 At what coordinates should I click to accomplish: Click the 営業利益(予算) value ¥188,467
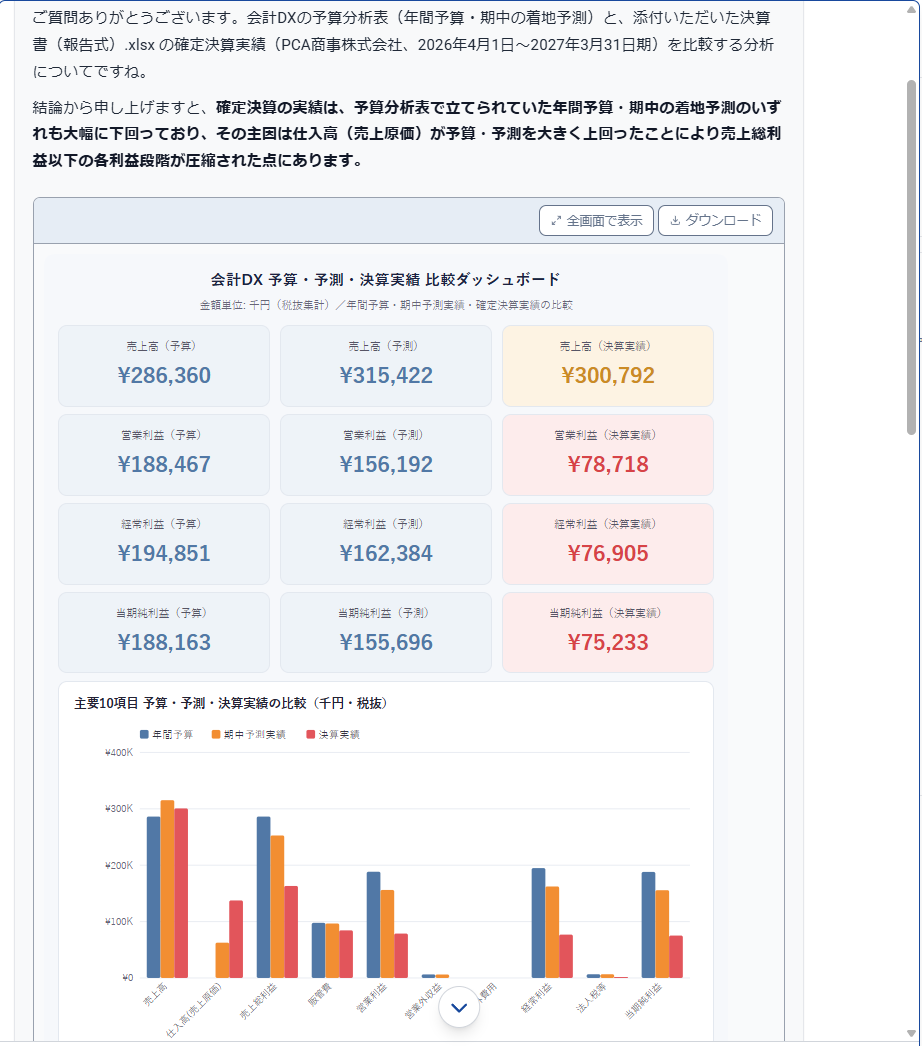[164, 464]
